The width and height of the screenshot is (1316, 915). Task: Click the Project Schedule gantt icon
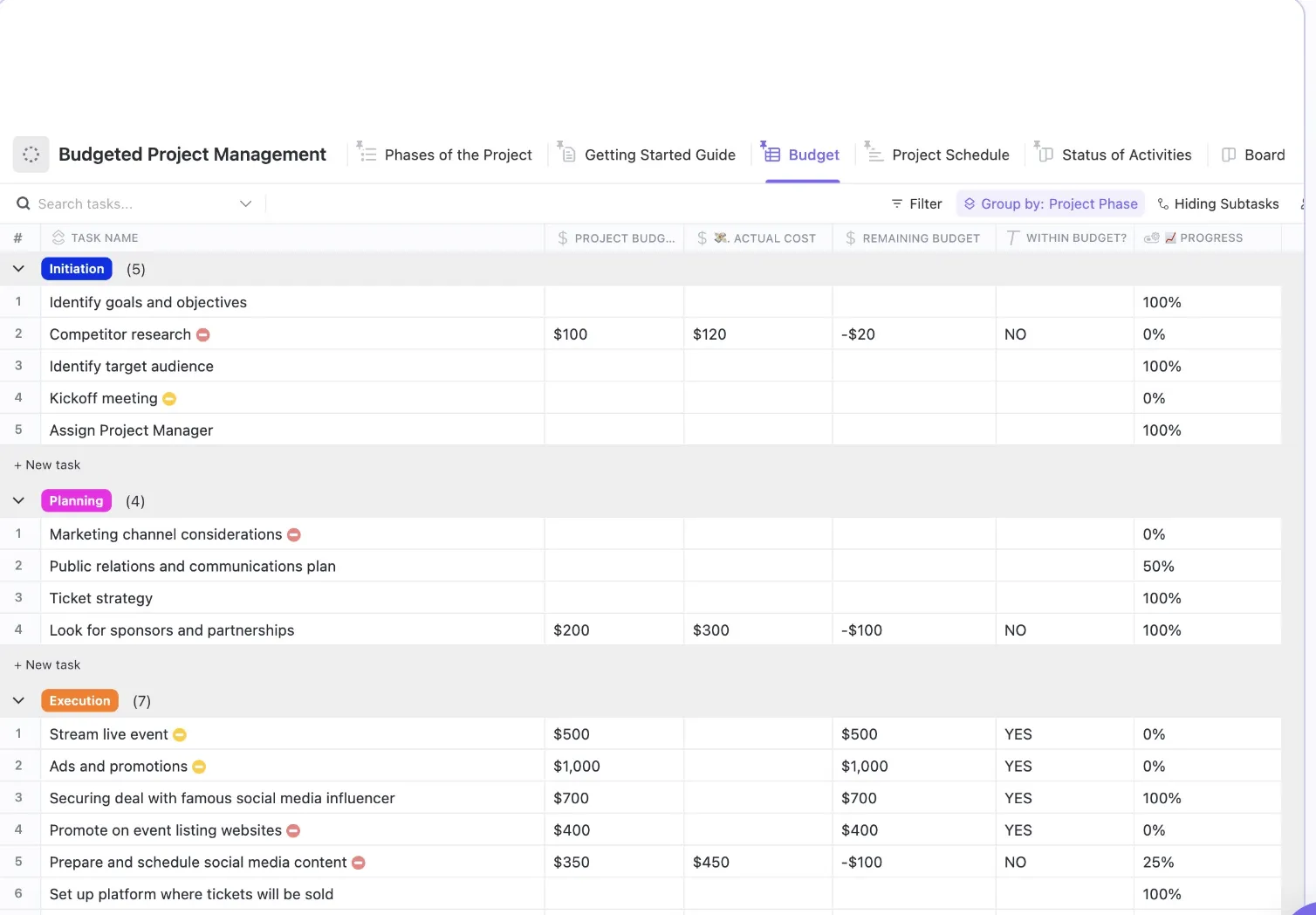874,153
